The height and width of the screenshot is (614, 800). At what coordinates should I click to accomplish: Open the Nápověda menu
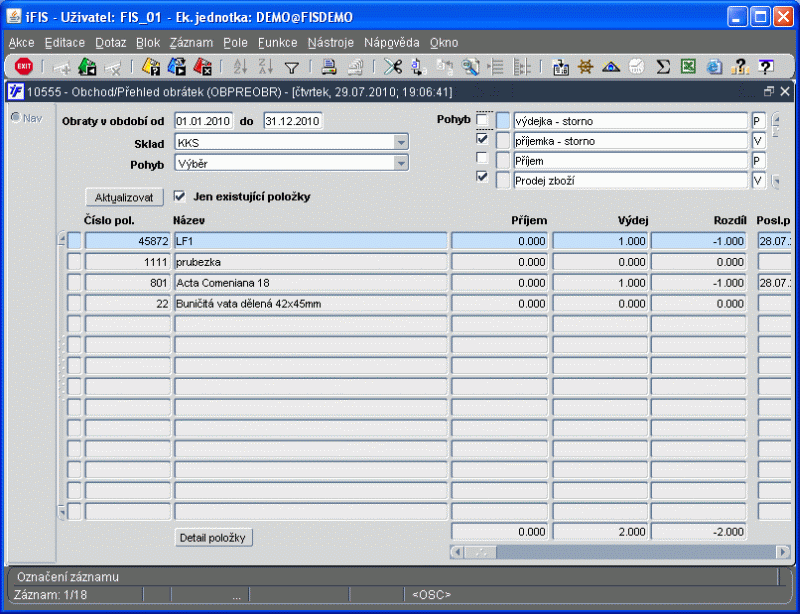pos(392,43)
